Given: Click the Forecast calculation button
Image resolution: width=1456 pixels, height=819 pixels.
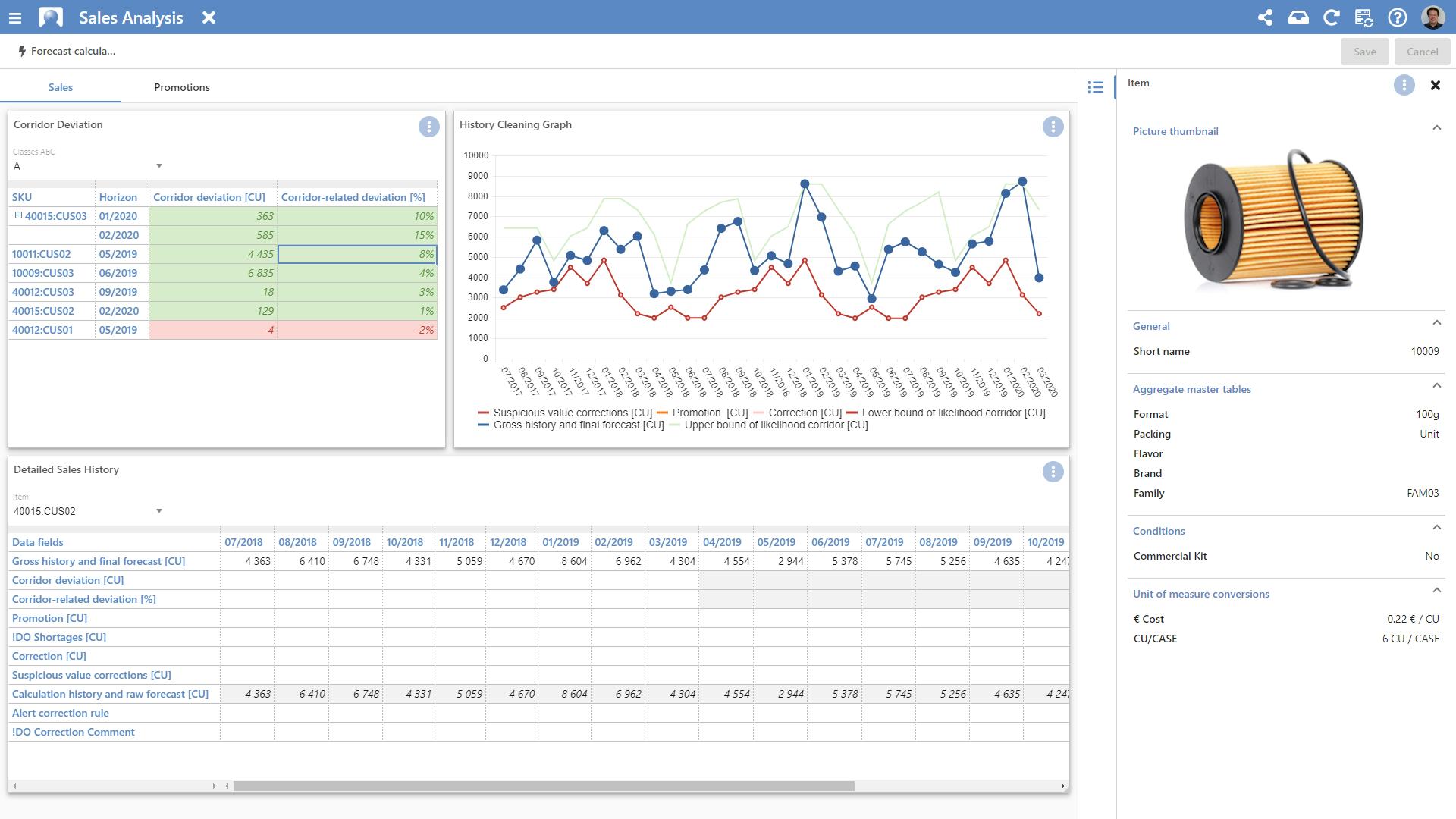Looking at the screenshot, I should [x=67, y=52].
